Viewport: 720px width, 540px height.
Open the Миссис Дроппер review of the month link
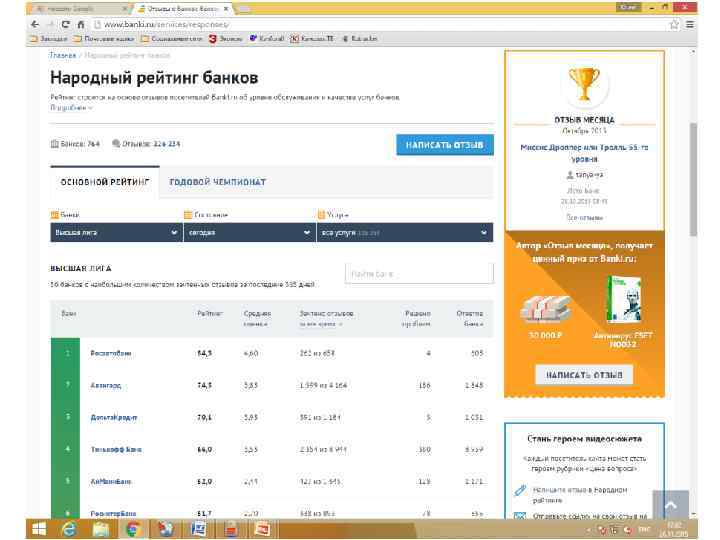[x=584, y=153]
